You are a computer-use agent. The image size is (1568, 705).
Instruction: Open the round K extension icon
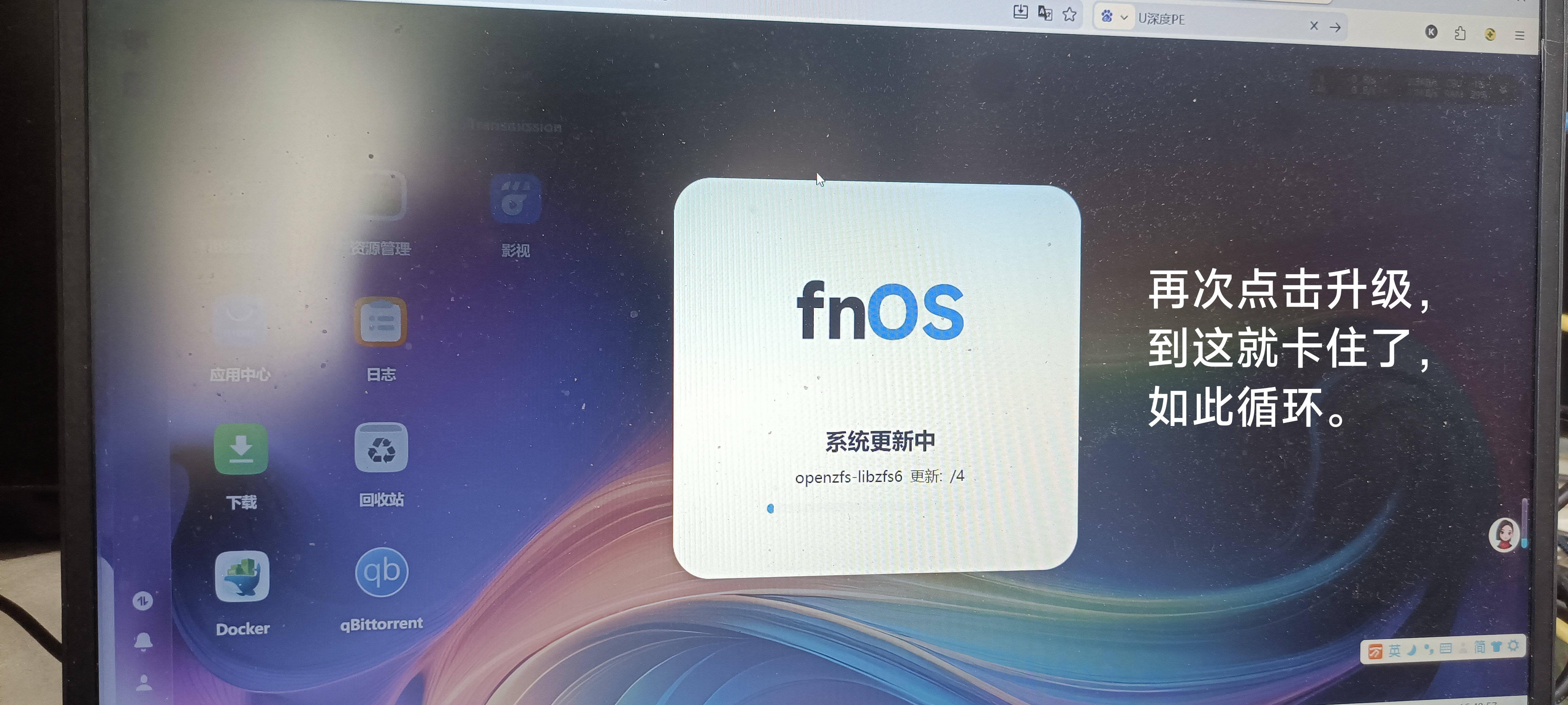coord(1431,32)
